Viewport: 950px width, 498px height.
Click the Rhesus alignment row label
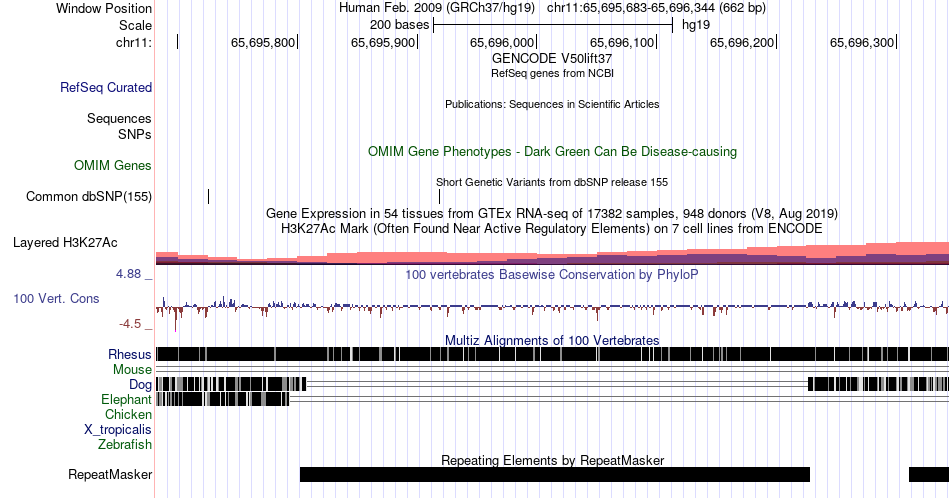coord(130,354)
